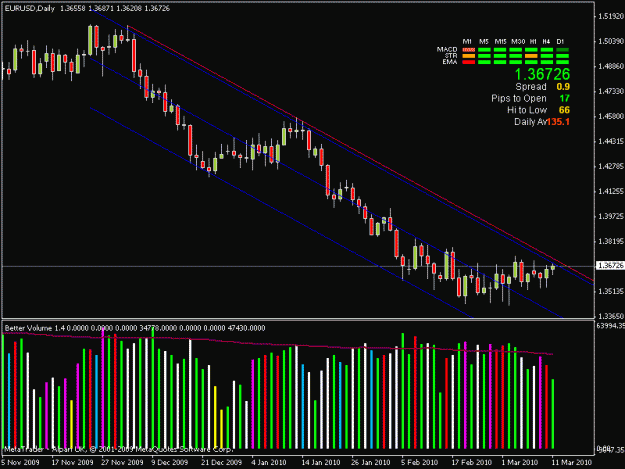
Task: Click the 1.35135 price axis label
Action: (x=611, y=291)
